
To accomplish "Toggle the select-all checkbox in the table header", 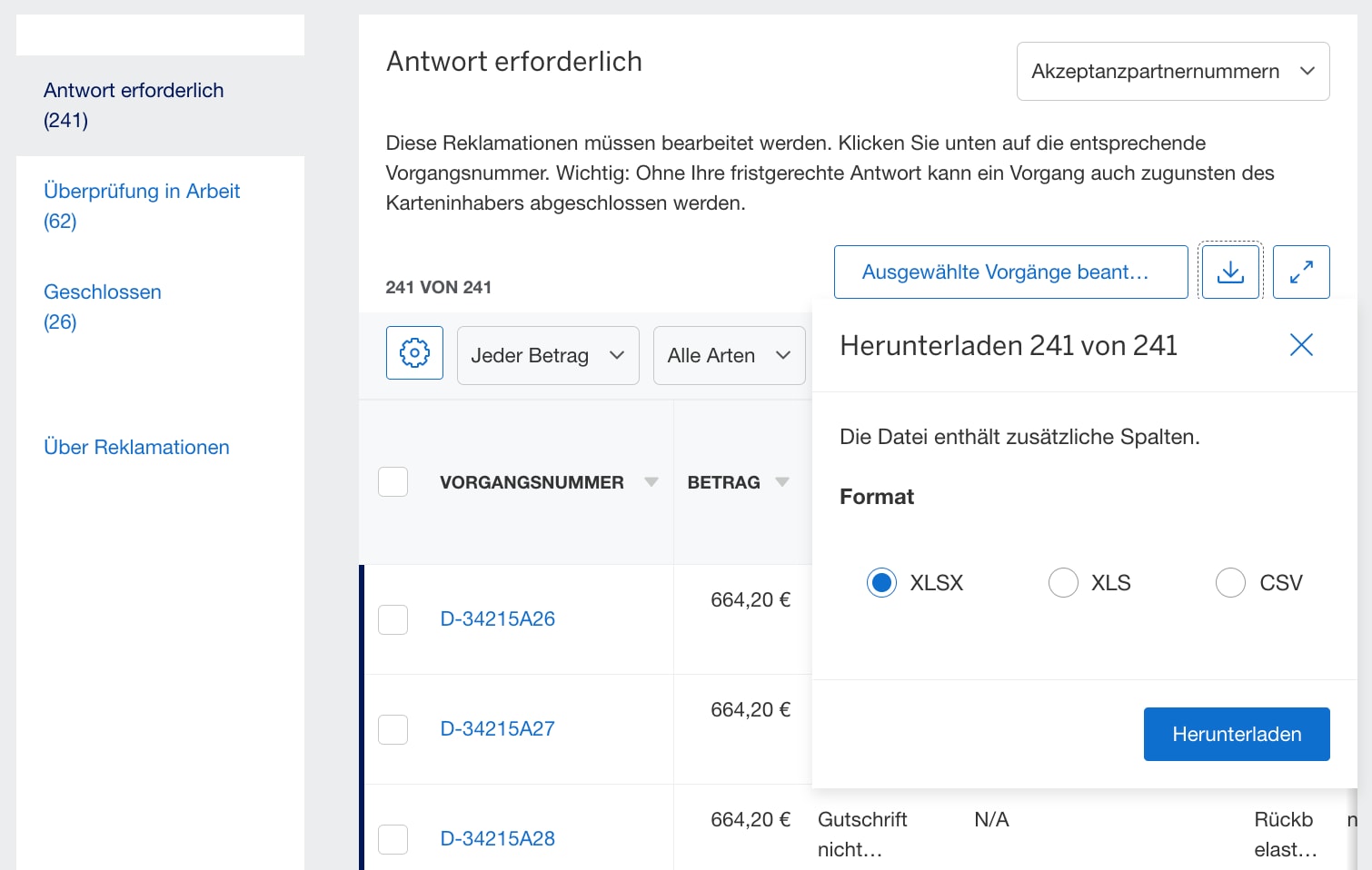I will click(x=393, y=482).
